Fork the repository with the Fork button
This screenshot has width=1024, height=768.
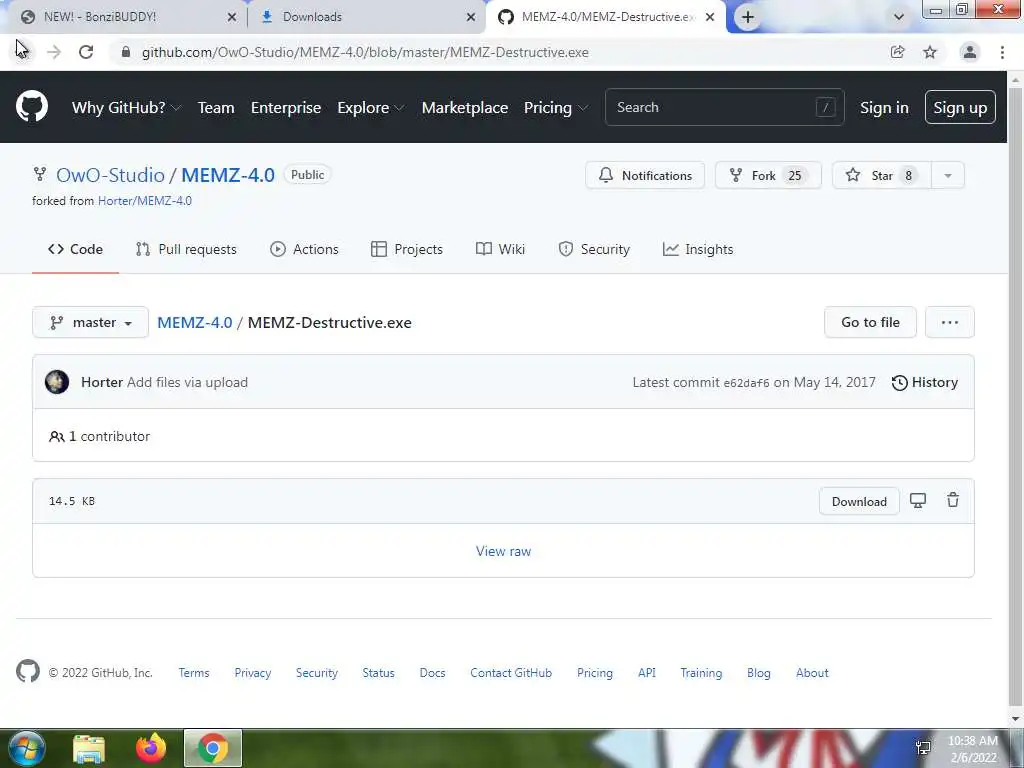point(768,175)
